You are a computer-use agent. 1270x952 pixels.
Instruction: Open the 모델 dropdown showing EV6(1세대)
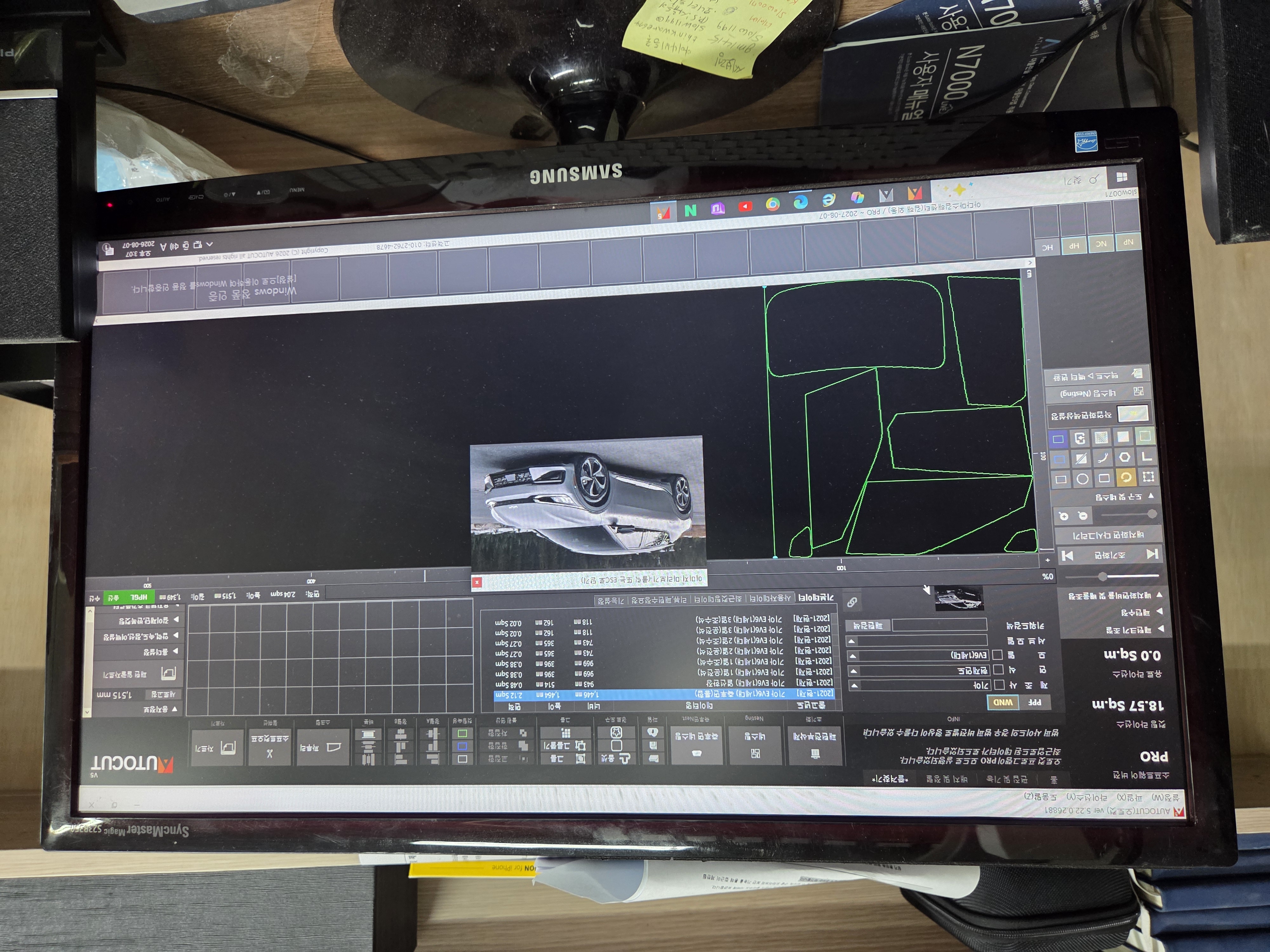coord(918,655)
